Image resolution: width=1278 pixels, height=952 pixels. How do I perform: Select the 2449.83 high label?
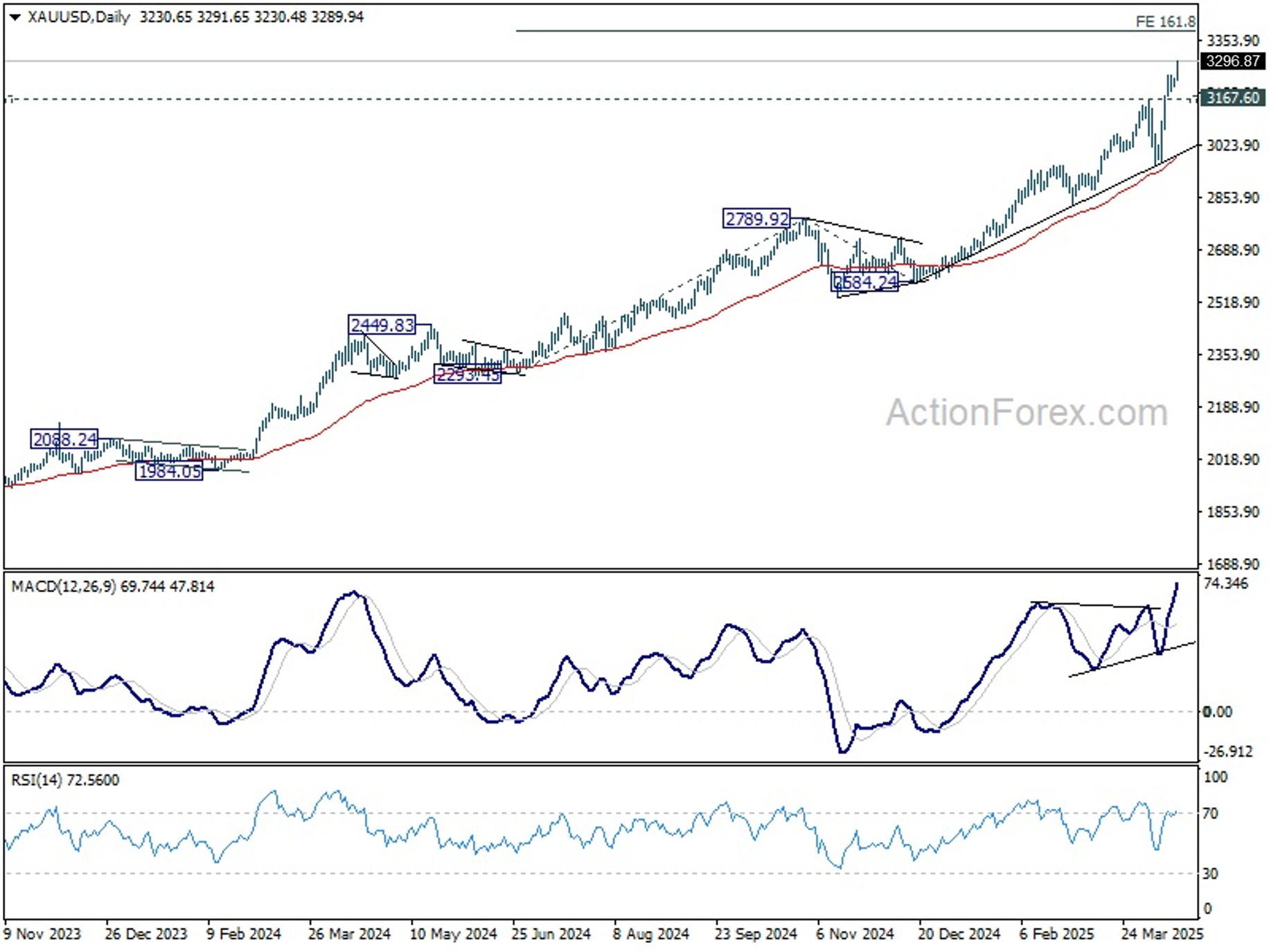382,325
